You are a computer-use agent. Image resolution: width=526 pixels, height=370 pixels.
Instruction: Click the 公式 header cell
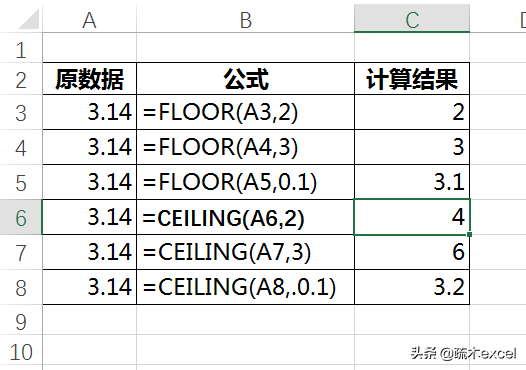[x=246, y=78]
